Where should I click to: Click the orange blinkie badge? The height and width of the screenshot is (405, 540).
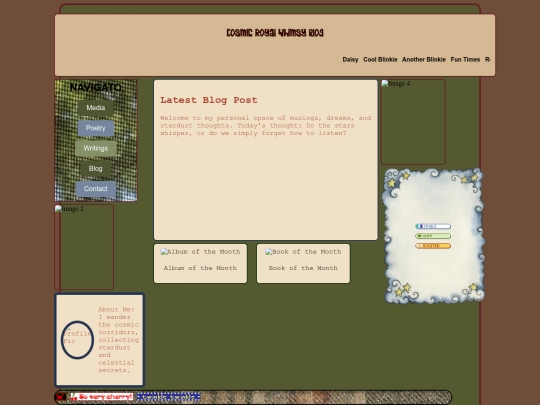click(x=433, y=246)
